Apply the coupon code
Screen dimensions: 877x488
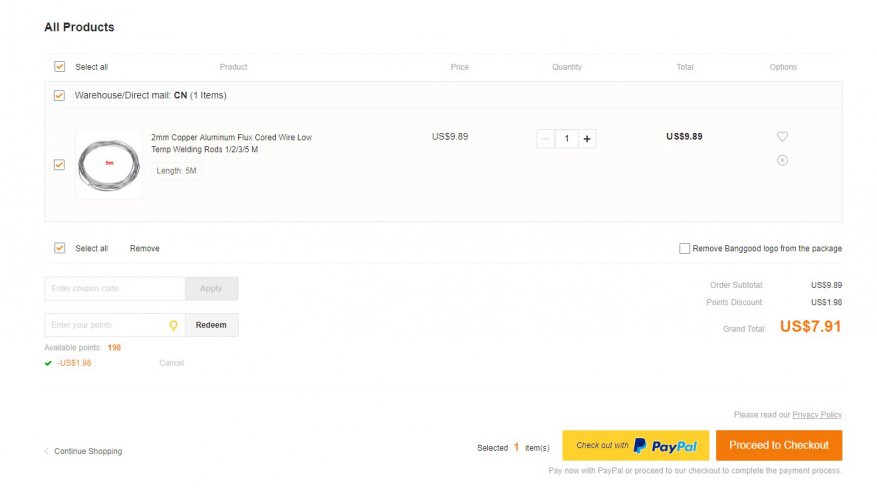[x=211, y=289]
